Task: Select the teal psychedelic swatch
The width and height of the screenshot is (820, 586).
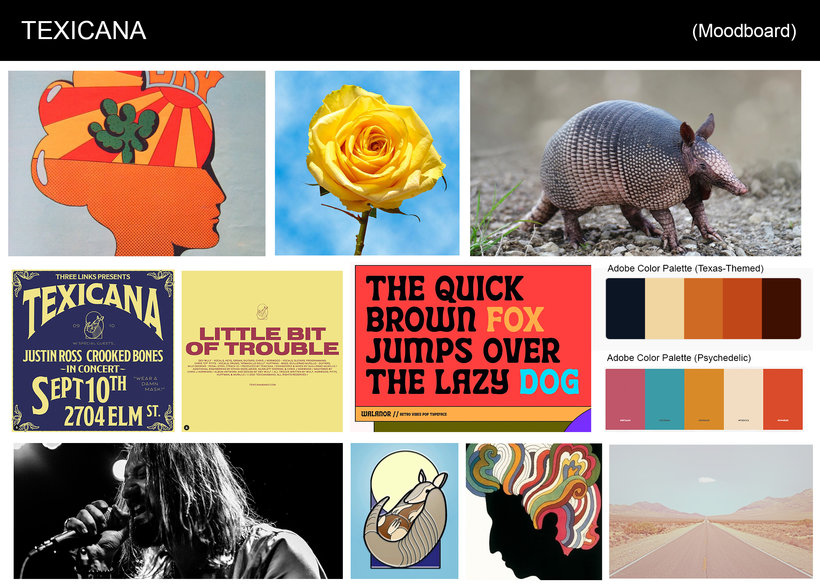Action: click(665, 399)
